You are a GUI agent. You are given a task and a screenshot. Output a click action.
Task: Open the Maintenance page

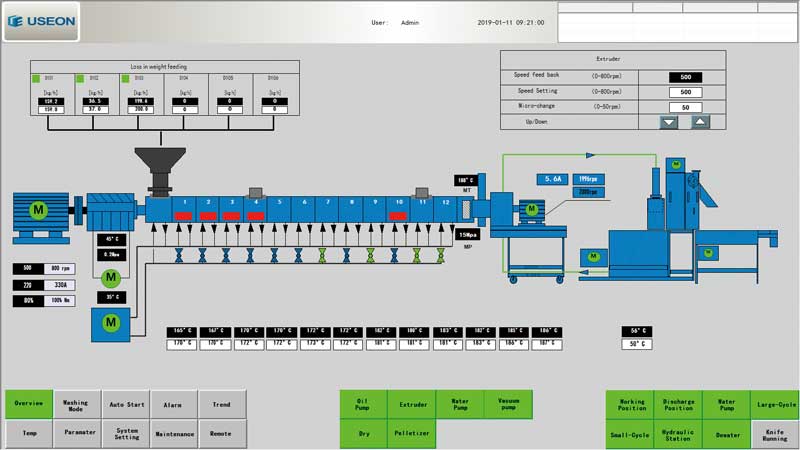[x=173, y=434]
